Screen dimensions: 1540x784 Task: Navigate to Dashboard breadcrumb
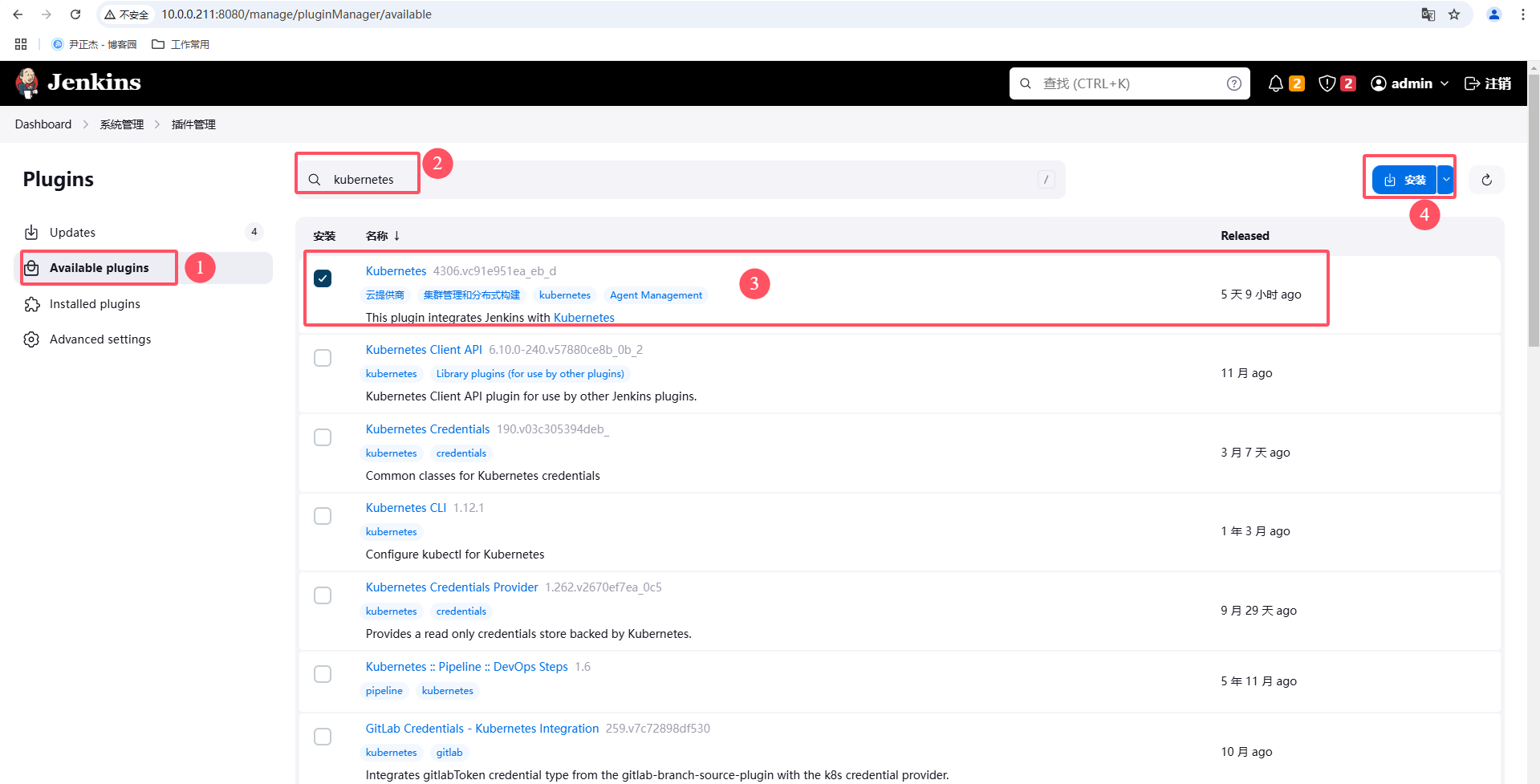pyautogui.click(x=43, y=124)
